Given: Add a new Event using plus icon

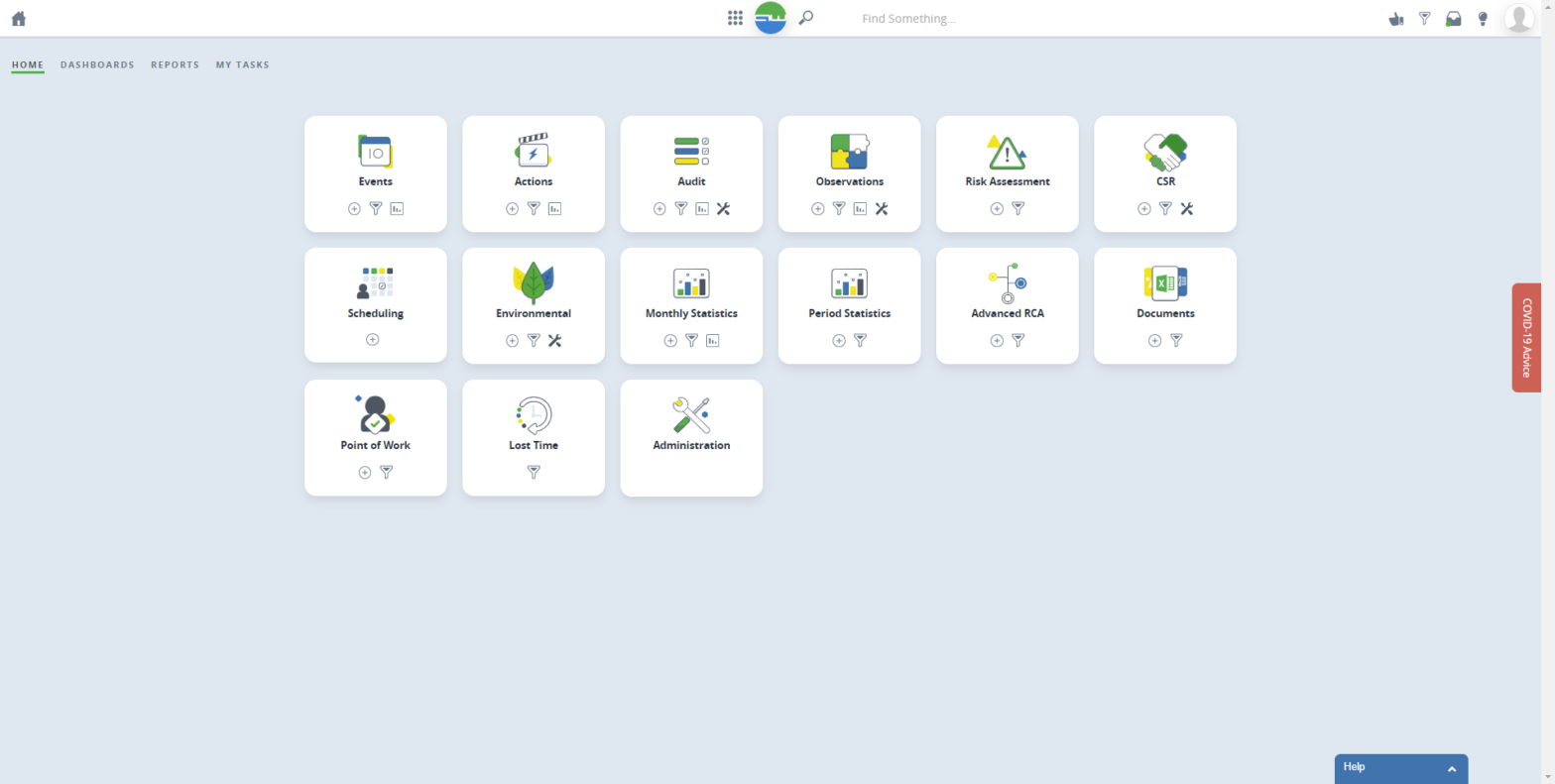Looking at the screenshot, I should point(354,209).
